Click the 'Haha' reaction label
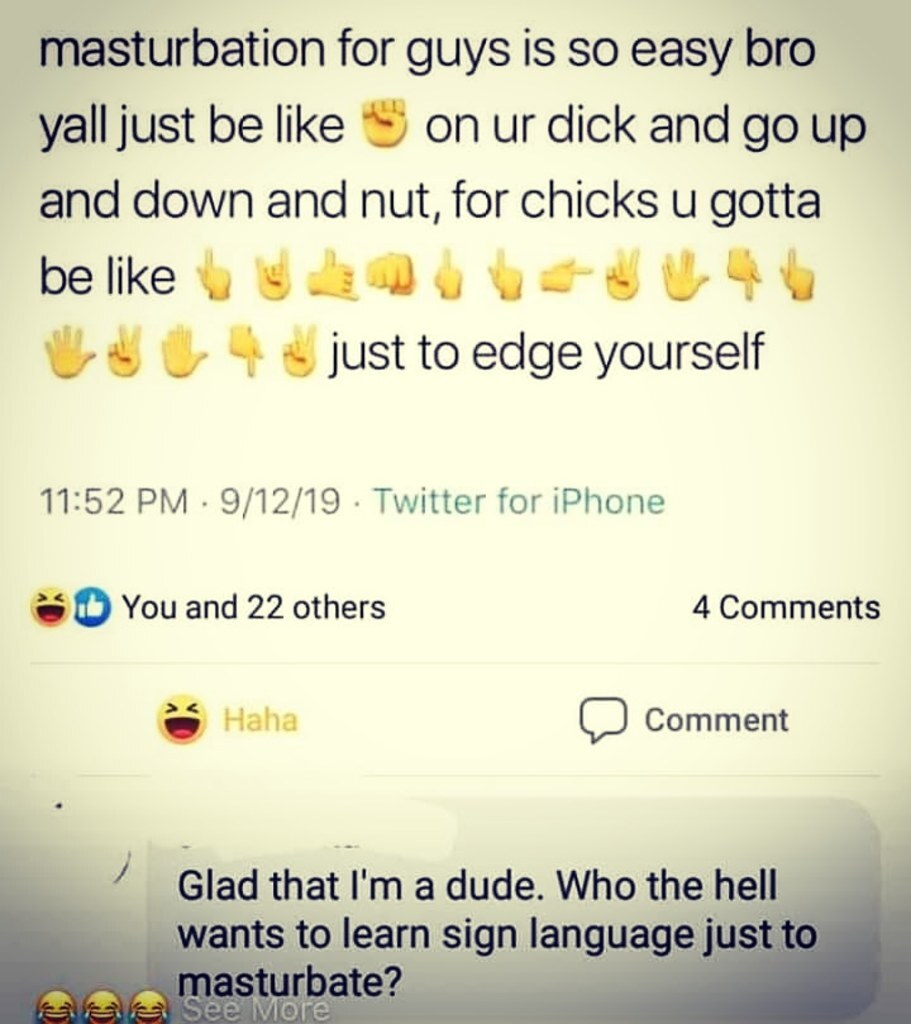 tap(261, 720)
